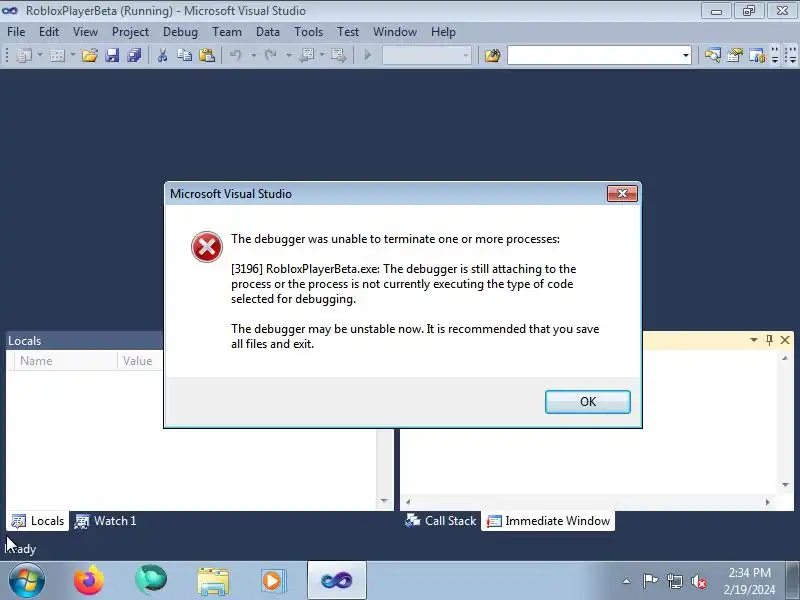Open the Windows Start menu
800x600 pixels.
pyautogui.click(x=27, y=581)
